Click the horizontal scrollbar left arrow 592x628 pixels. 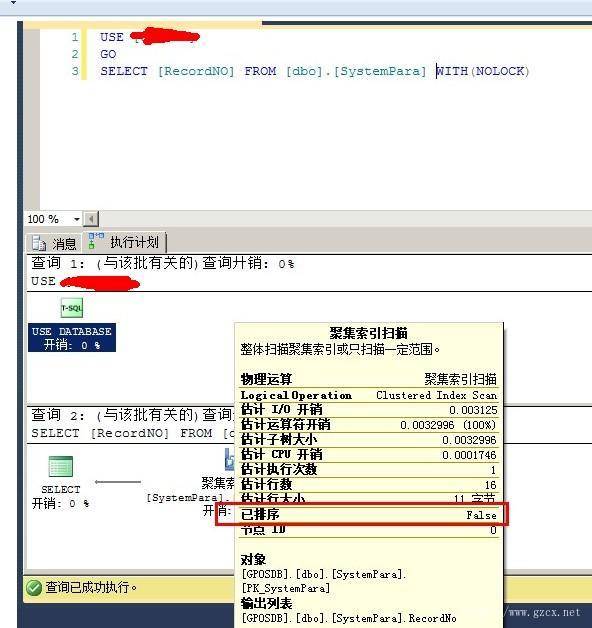91,219
